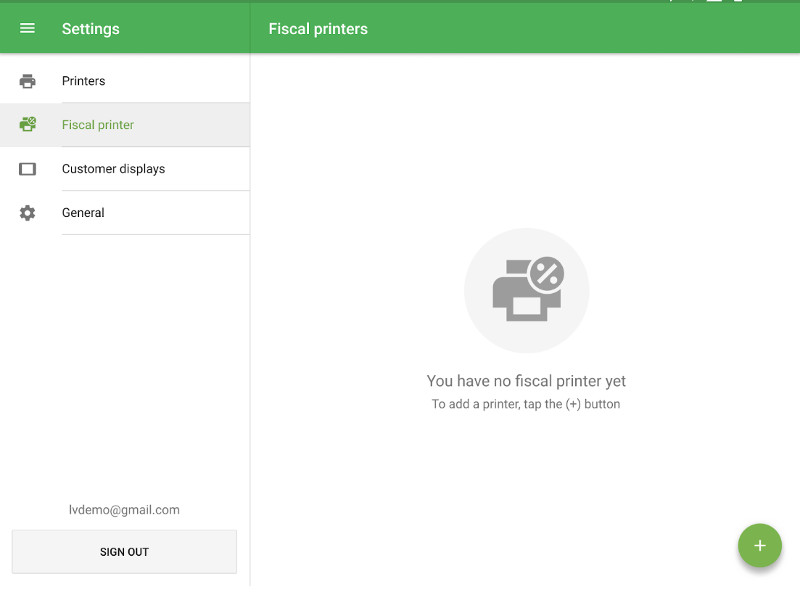Open the hamburger navigation menu
The width and height of the screenshot is (800, 592).
27,29
